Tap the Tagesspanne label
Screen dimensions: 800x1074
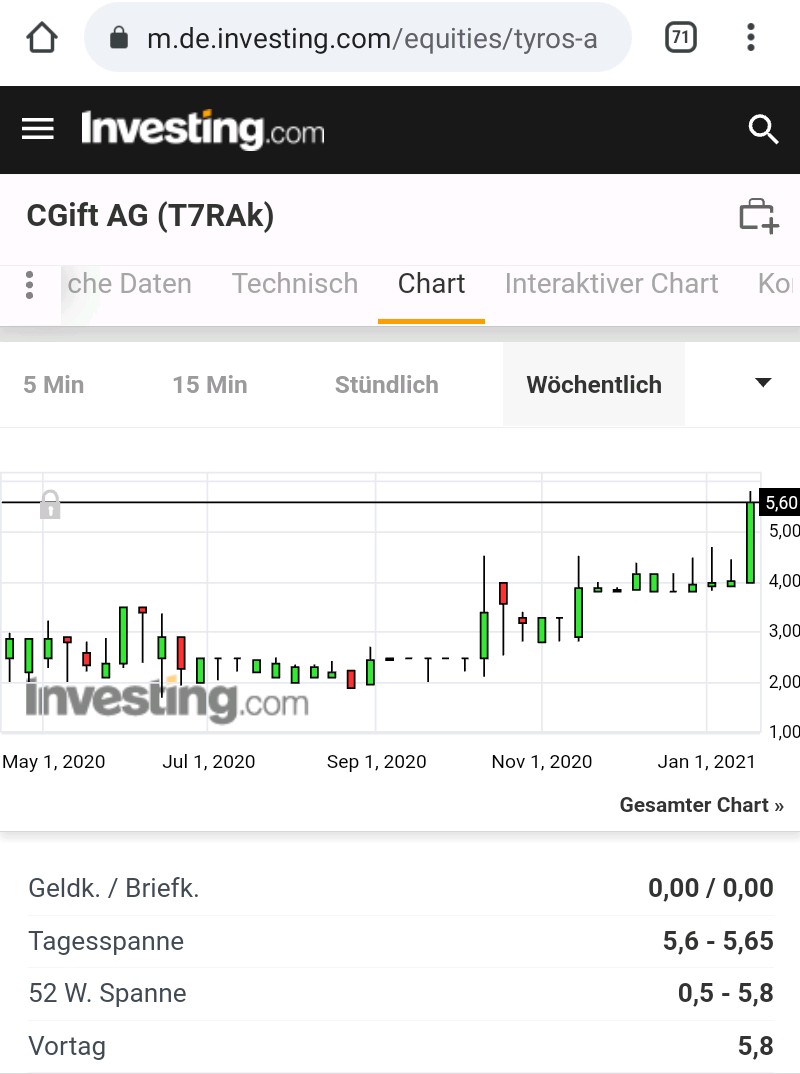pos(106,941)
